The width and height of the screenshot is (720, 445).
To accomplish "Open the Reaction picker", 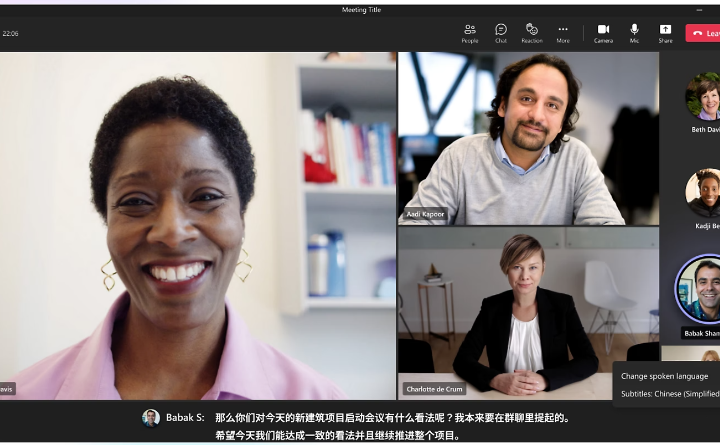I will coord(531,33).
